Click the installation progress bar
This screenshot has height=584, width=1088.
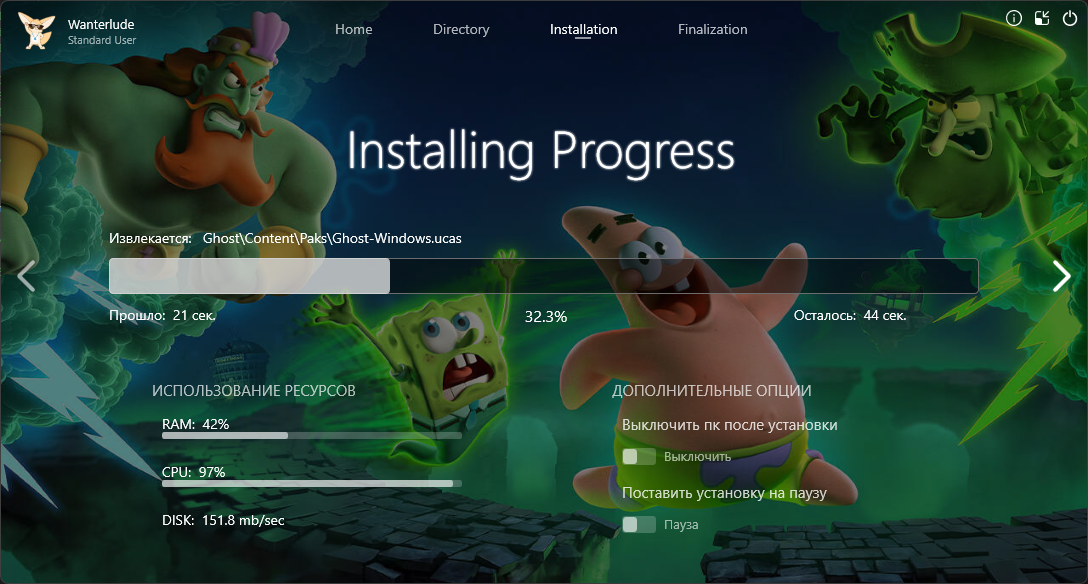coord(543,276)
